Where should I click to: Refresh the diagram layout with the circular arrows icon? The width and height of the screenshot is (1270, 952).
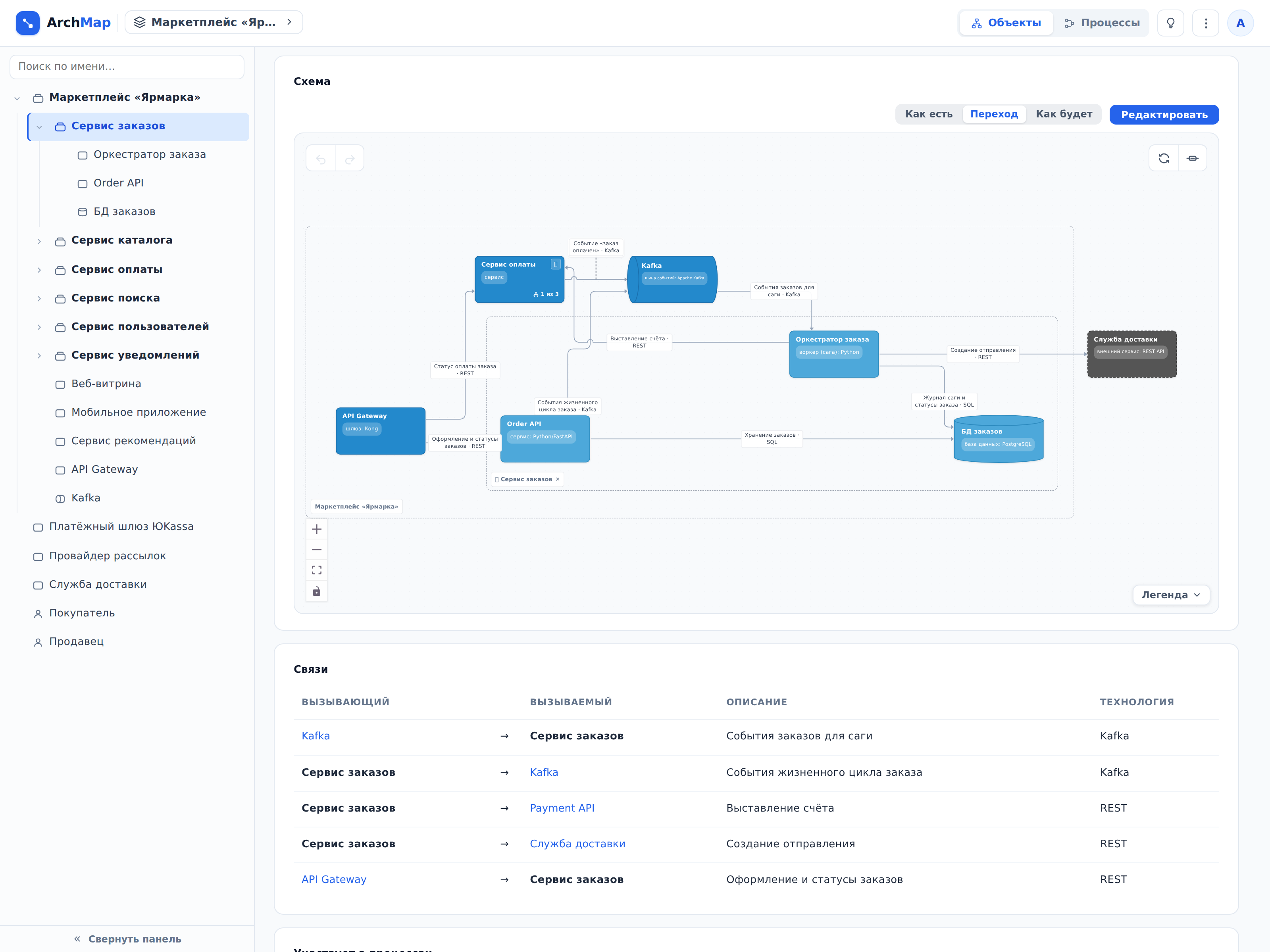point(1164,158)
